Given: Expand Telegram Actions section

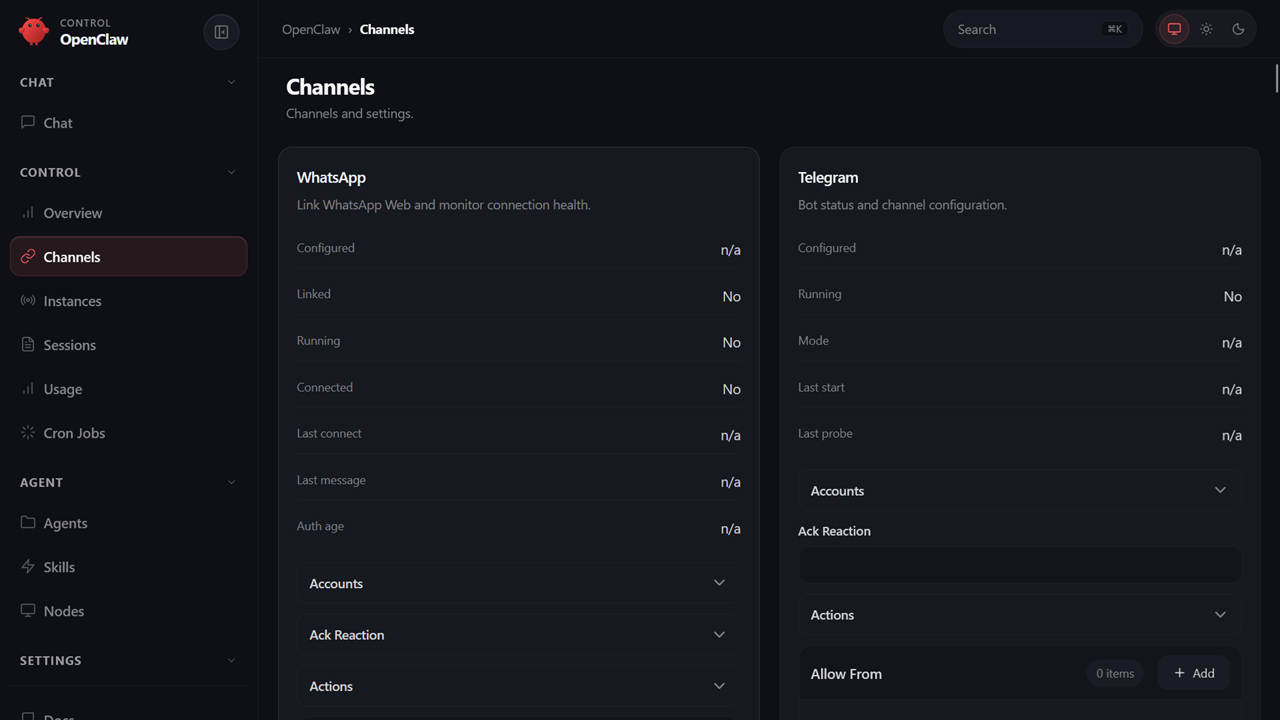Looking at the screenshot, I should 1019,615.
